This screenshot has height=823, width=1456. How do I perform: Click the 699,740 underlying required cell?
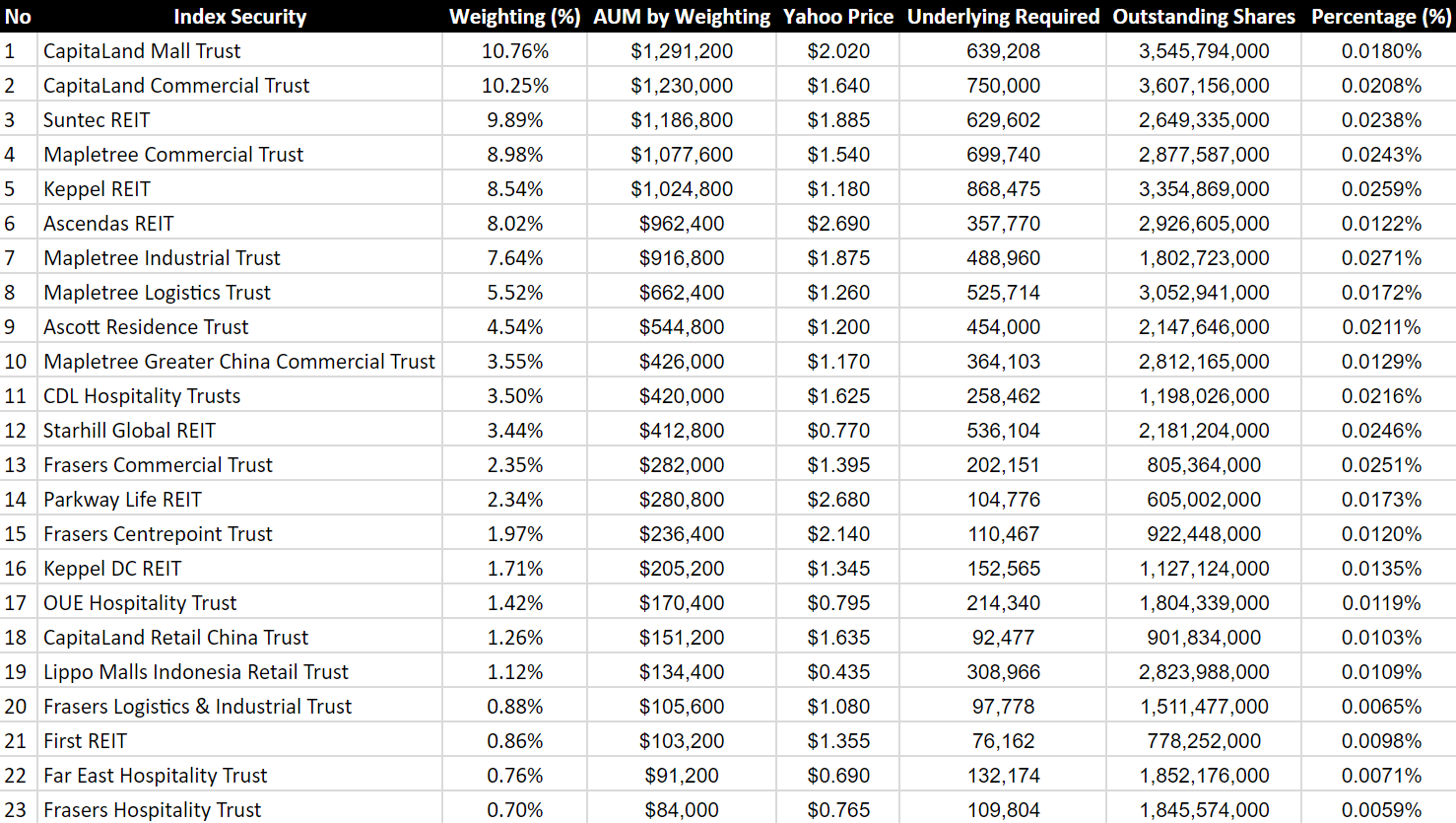(1003, 154)
